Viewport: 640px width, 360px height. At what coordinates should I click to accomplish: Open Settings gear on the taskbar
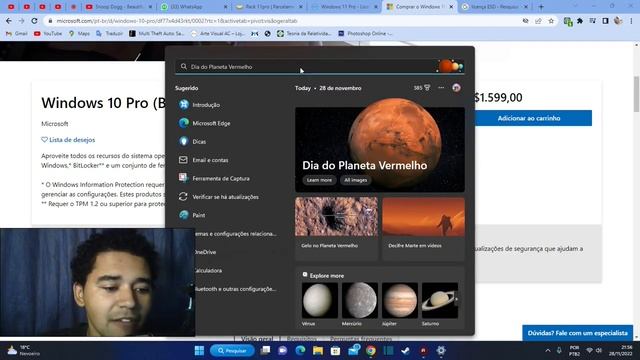coord(441,350)
